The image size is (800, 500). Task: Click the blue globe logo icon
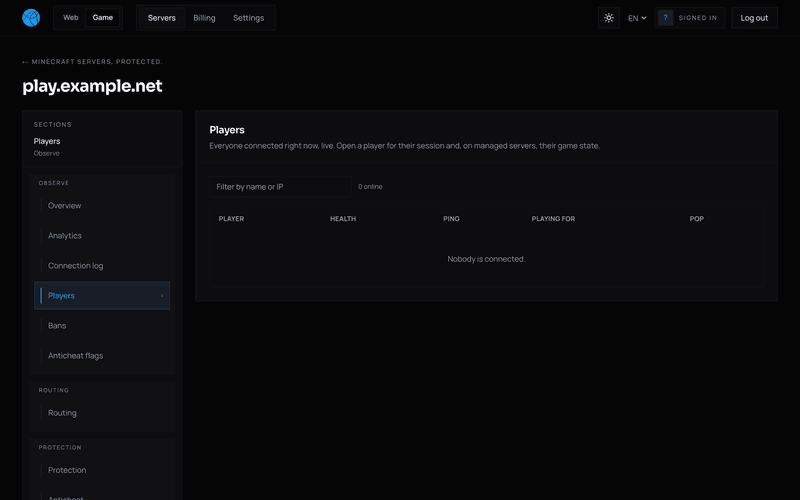coord(31,18)
